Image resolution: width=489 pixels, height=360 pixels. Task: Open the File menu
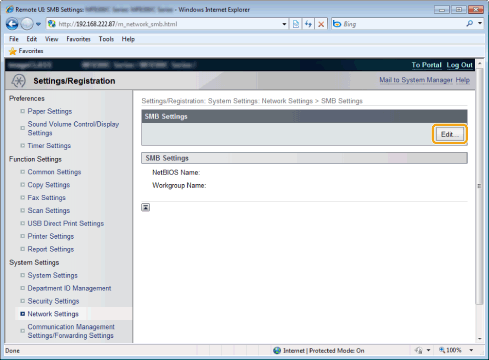[x=14, y=39]
